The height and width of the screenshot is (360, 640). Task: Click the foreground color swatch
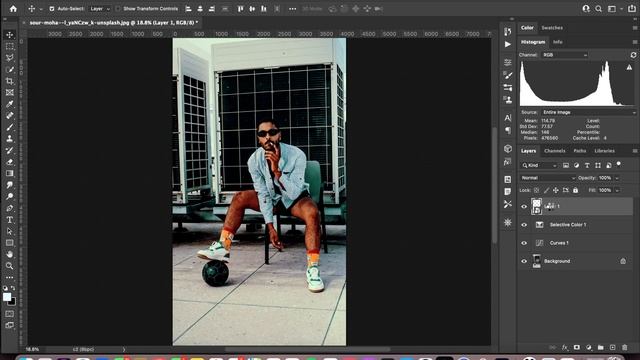[7, 297]
